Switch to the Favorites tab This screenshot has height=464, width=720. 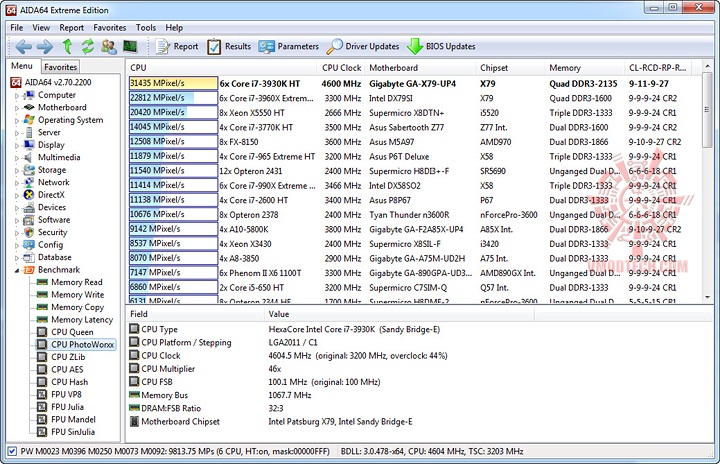tap(61, 67)
